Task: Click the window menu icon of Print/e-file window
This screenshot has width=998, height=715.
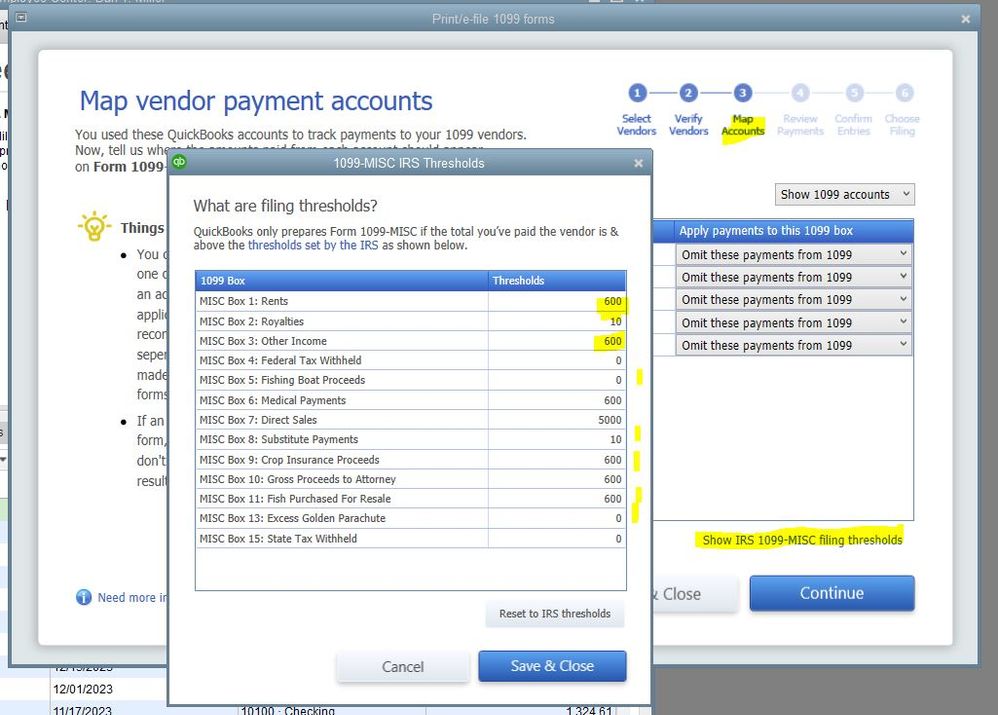Action: point(21,18)
